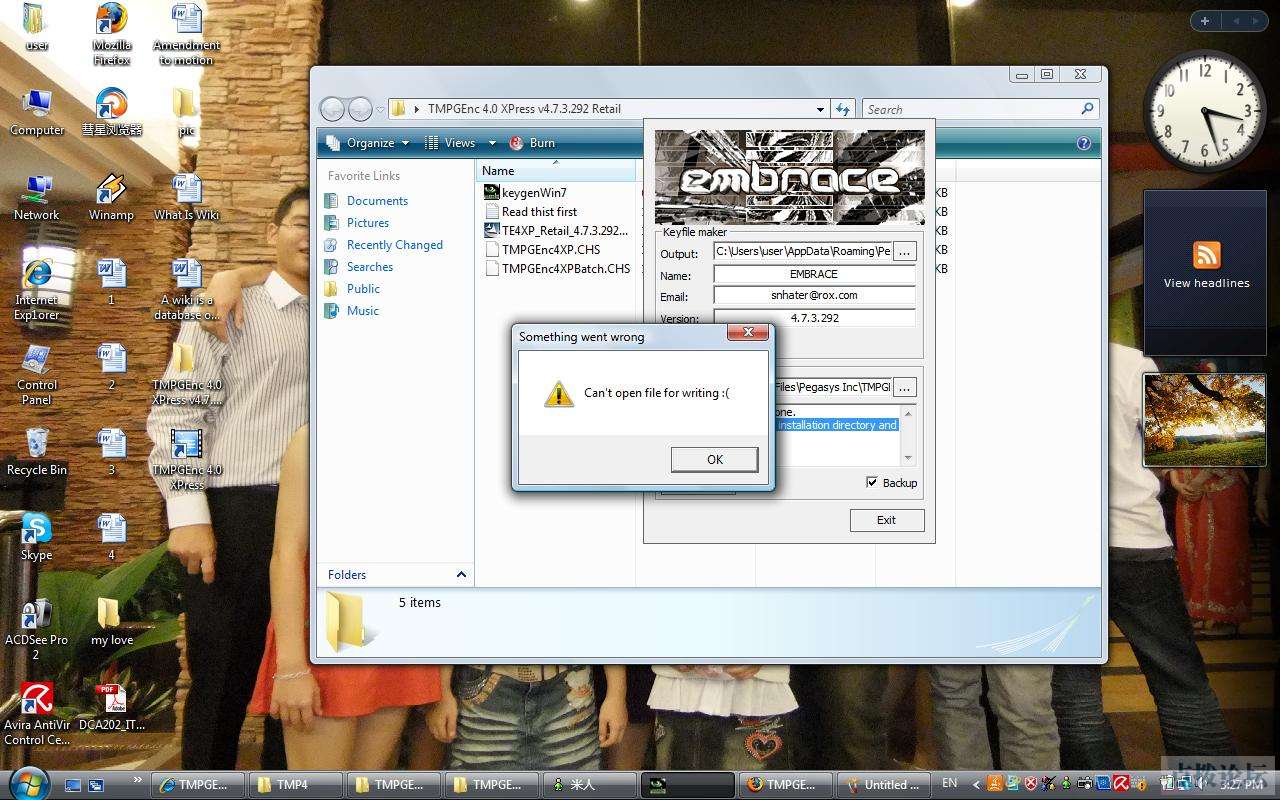Click the browse button beside Pegasys Inc path
Screen dimensions: 1280x800
(x=904, y=387)
